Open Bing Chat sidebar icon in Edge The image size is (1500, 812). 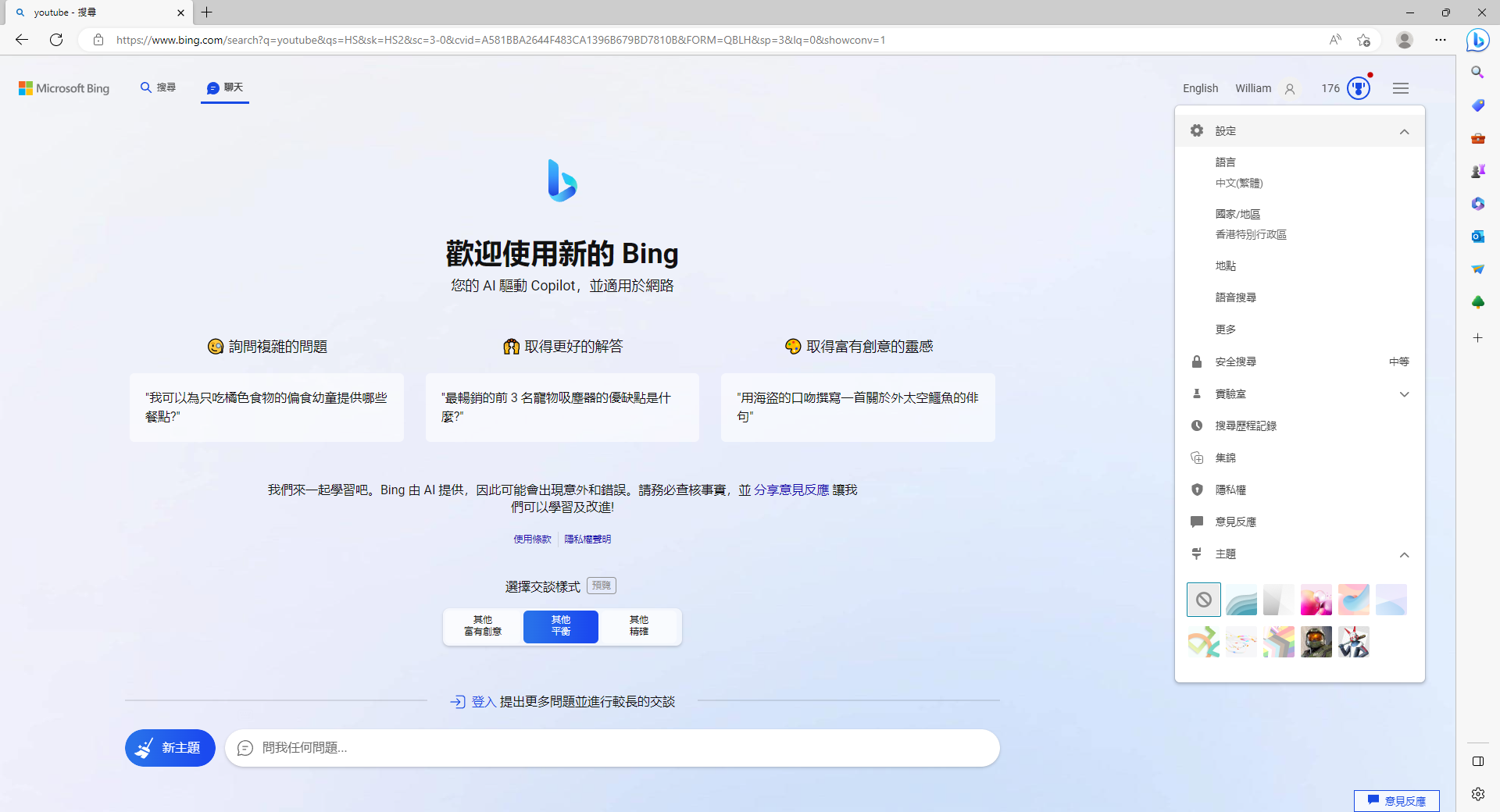coord(1477,40)
